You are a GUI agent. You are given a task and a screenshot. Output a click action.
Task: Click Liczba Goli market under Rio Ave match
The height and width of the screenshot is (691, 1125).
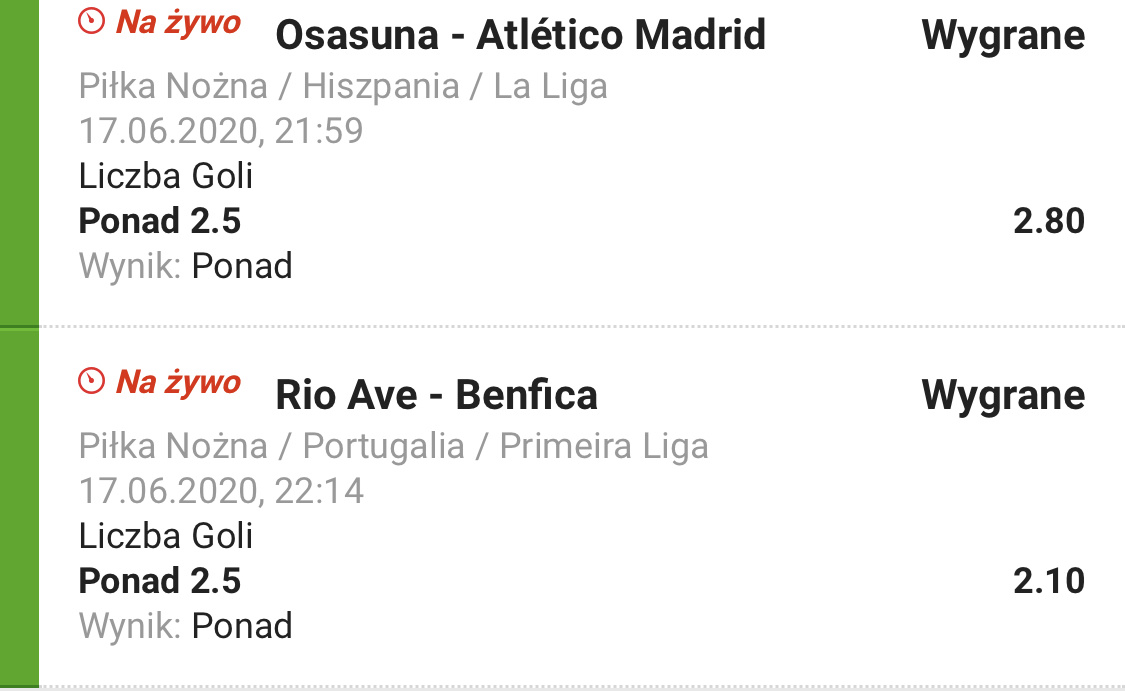pos(166,536)
